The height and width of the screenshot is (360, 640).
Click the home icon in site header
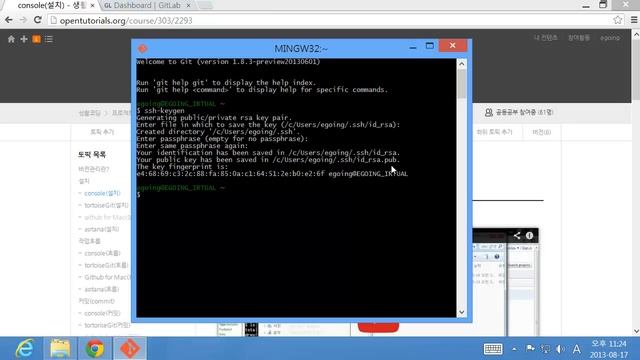(11, 39)
